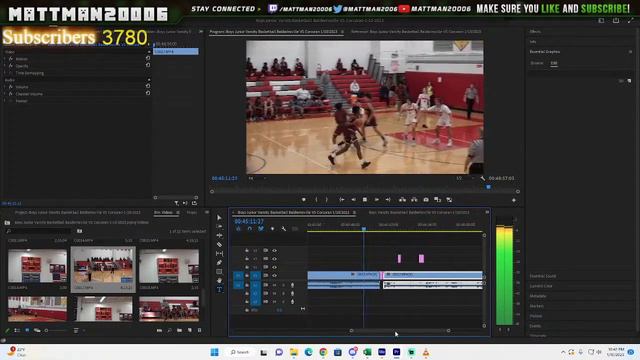Toggle linked selection in timeline

tap(261, 229)
